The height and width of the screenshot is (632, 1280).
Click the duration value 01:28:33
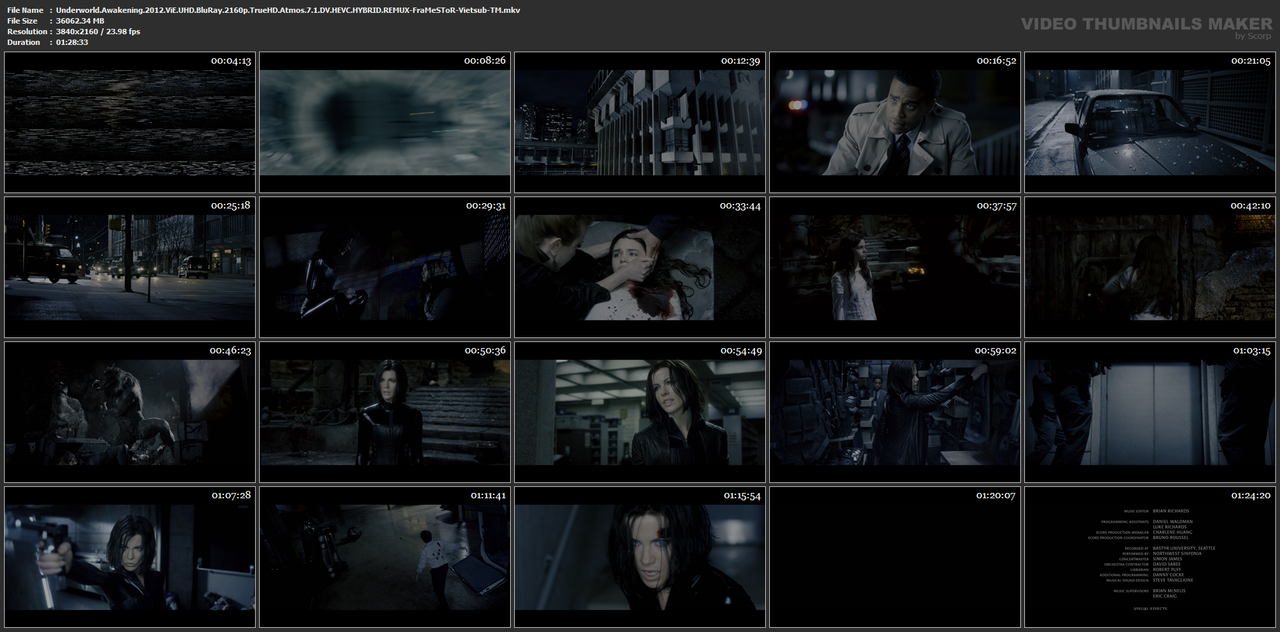72,42
